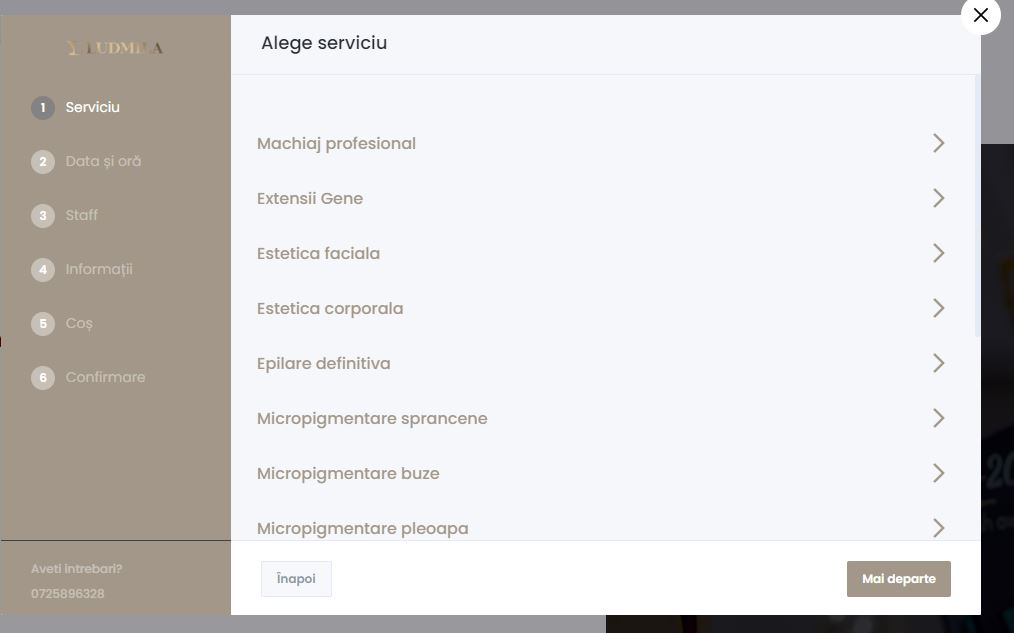Click the step 5 Coș circle icon
This screenshot has height=633, width=1014.
pos(43,323)
